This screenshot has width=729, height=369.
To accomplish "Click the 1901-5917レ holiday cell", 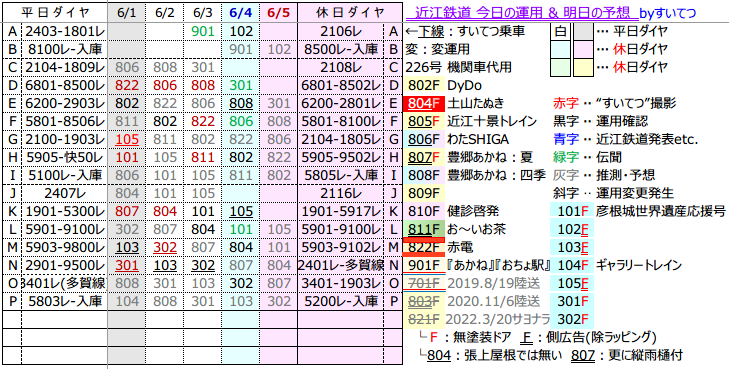I will click(341, 211).
